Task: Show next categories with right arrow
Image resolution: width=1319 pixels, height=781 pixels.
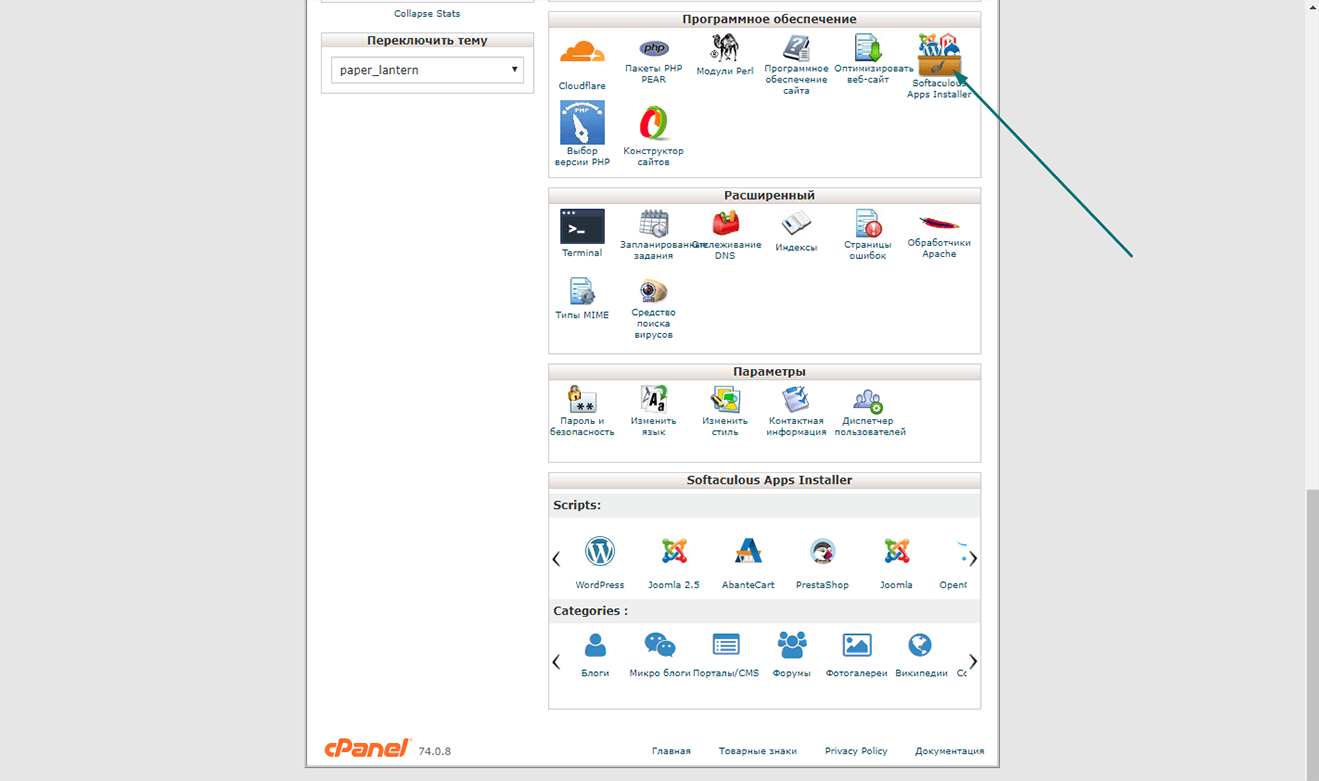Action: (973, 661)
